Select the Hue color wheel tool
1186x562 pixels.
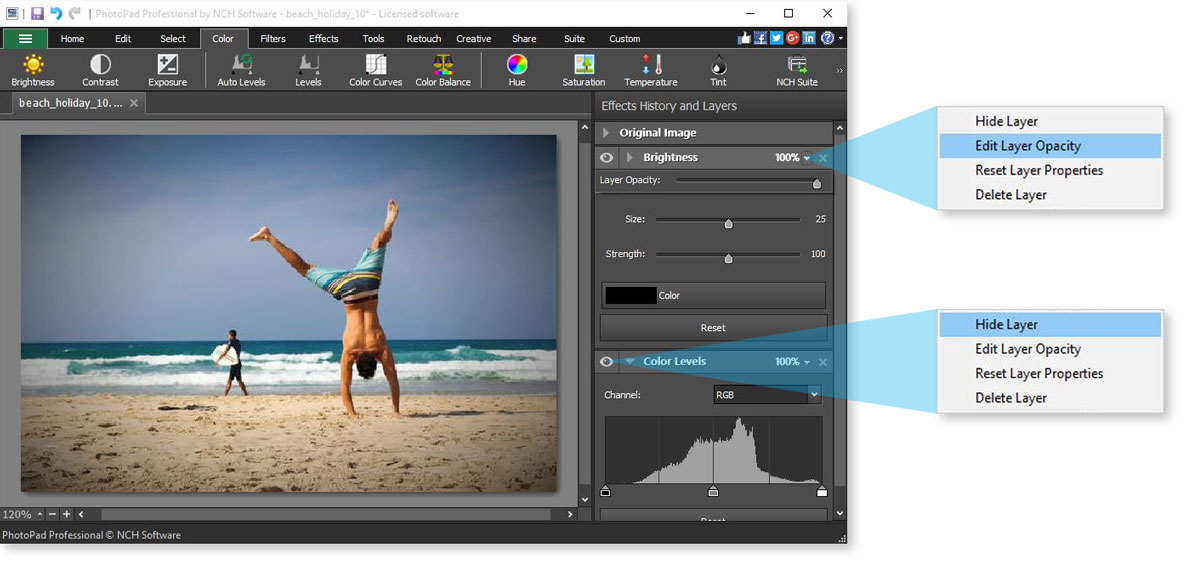pos(517,66)
